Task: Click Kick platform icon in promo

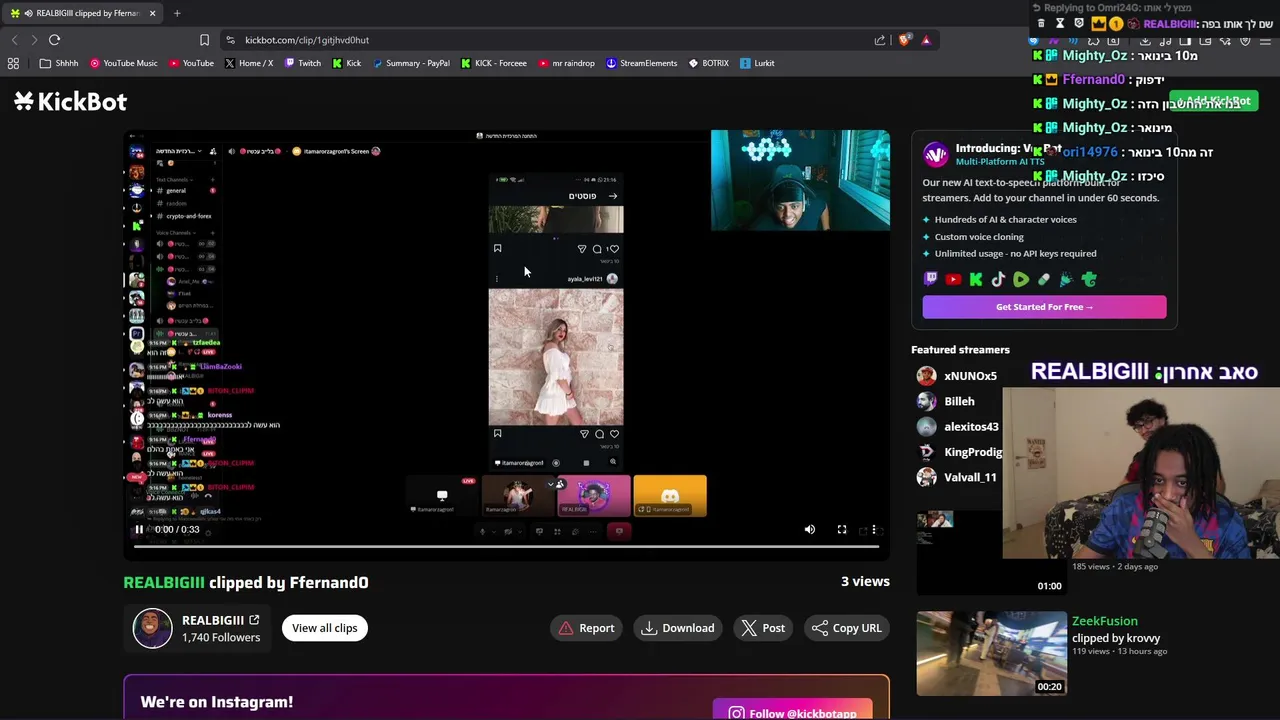Action: [x=976, y=280]
